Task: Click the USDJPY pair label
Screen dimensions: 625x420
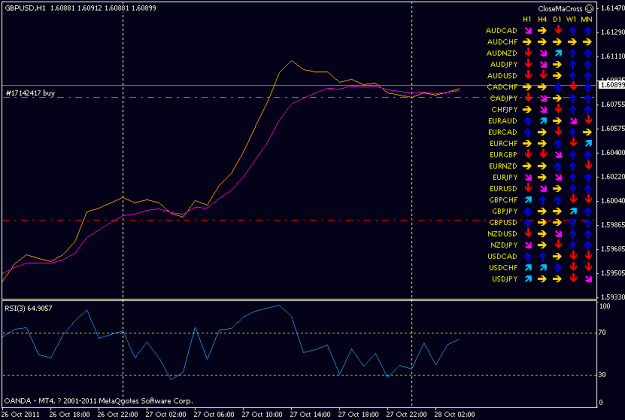Action: (505, 279)
